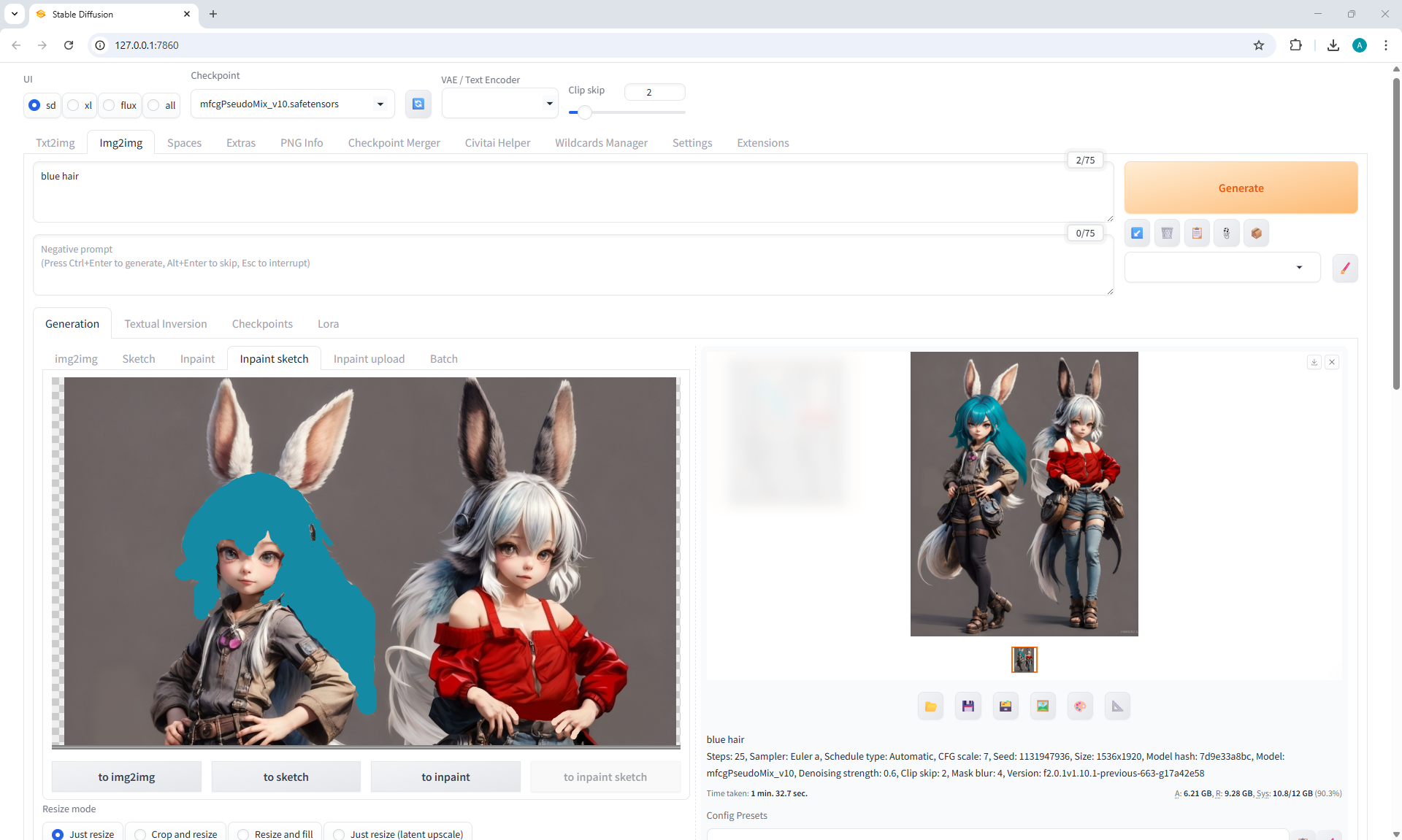1402x840 pixels.
Task: Click the clipboard paste styles icon
Action: (x=1197, y=234)
